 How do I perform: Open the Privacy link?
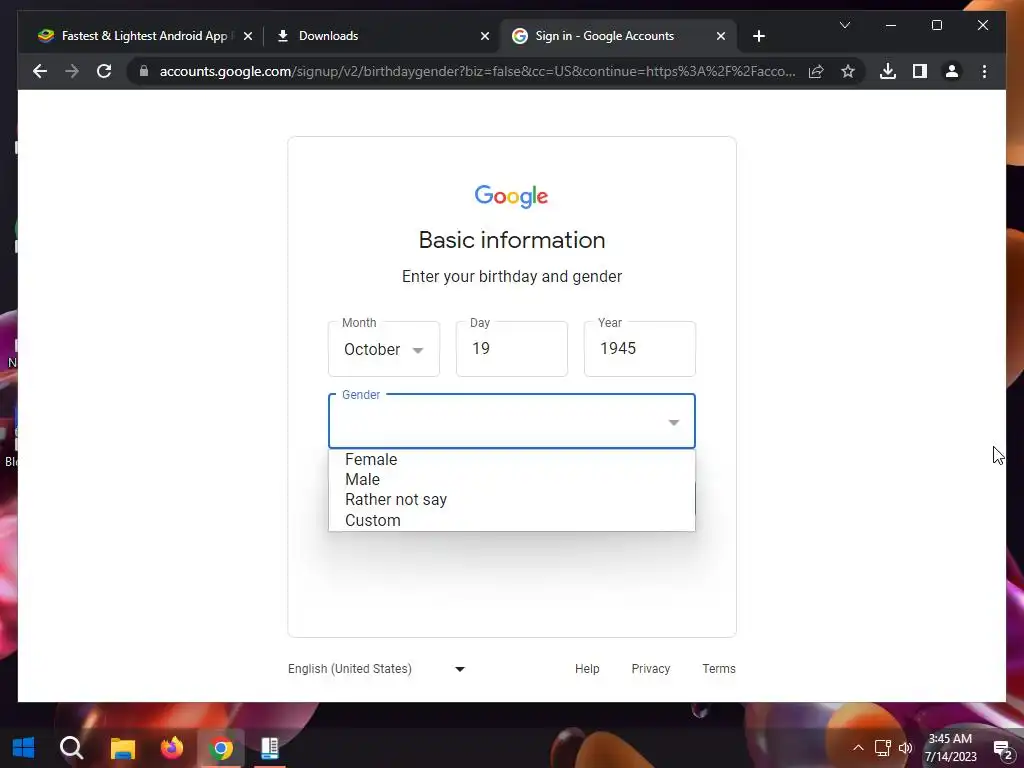[x=650, y=669]
